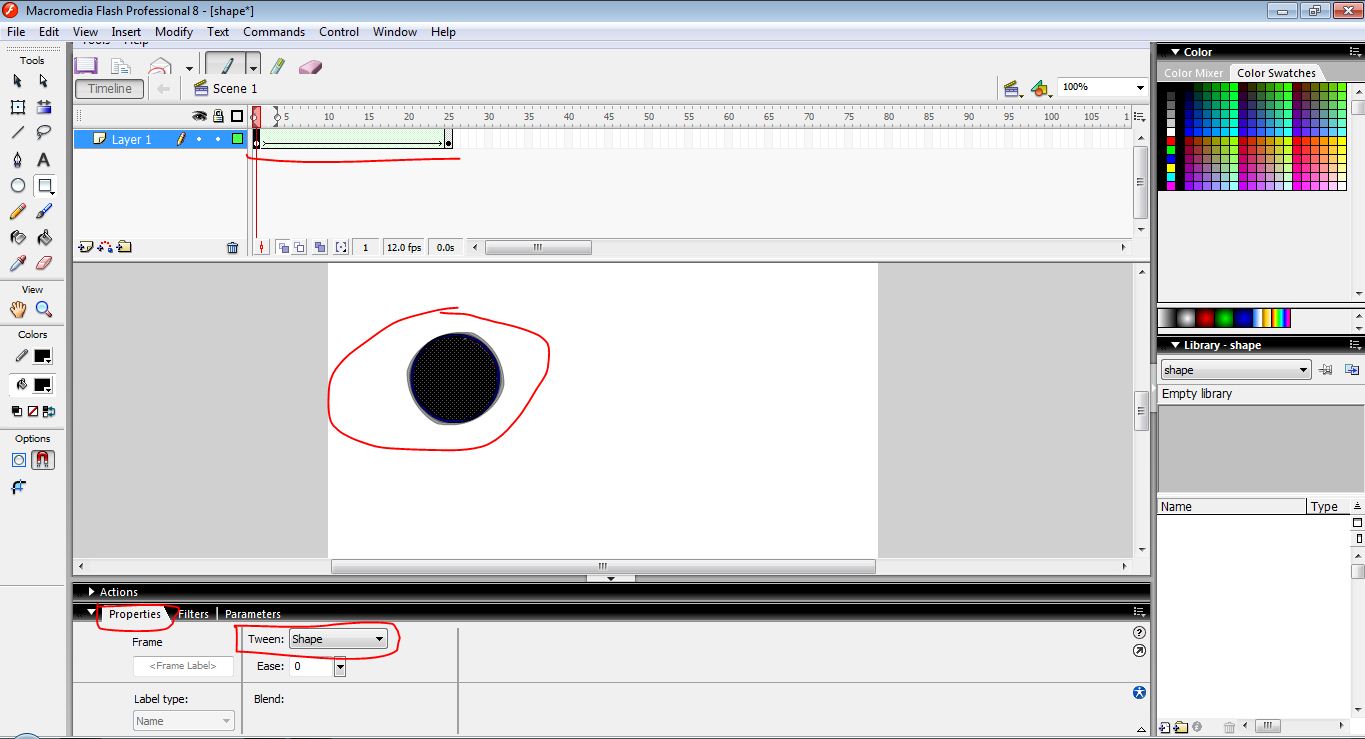Open the Ease value dropdown

coord(339,666)
